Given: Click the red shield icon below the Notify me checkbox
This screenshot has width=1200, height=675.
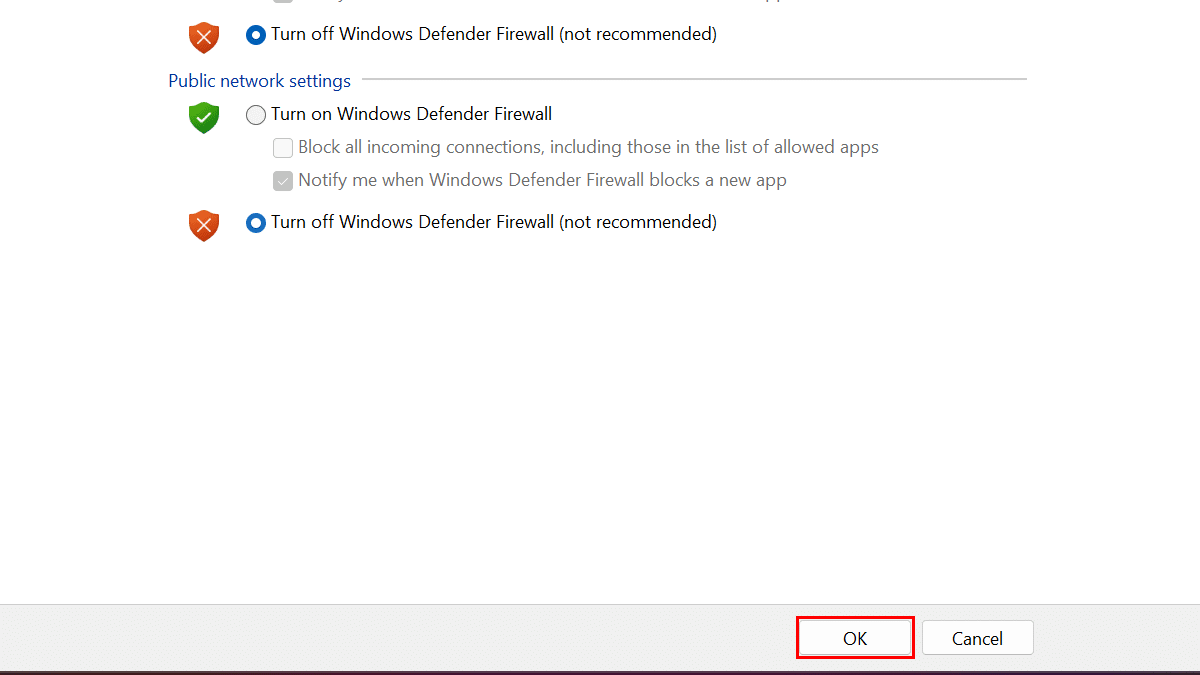Looking at the screenshot, I should 204,224.
